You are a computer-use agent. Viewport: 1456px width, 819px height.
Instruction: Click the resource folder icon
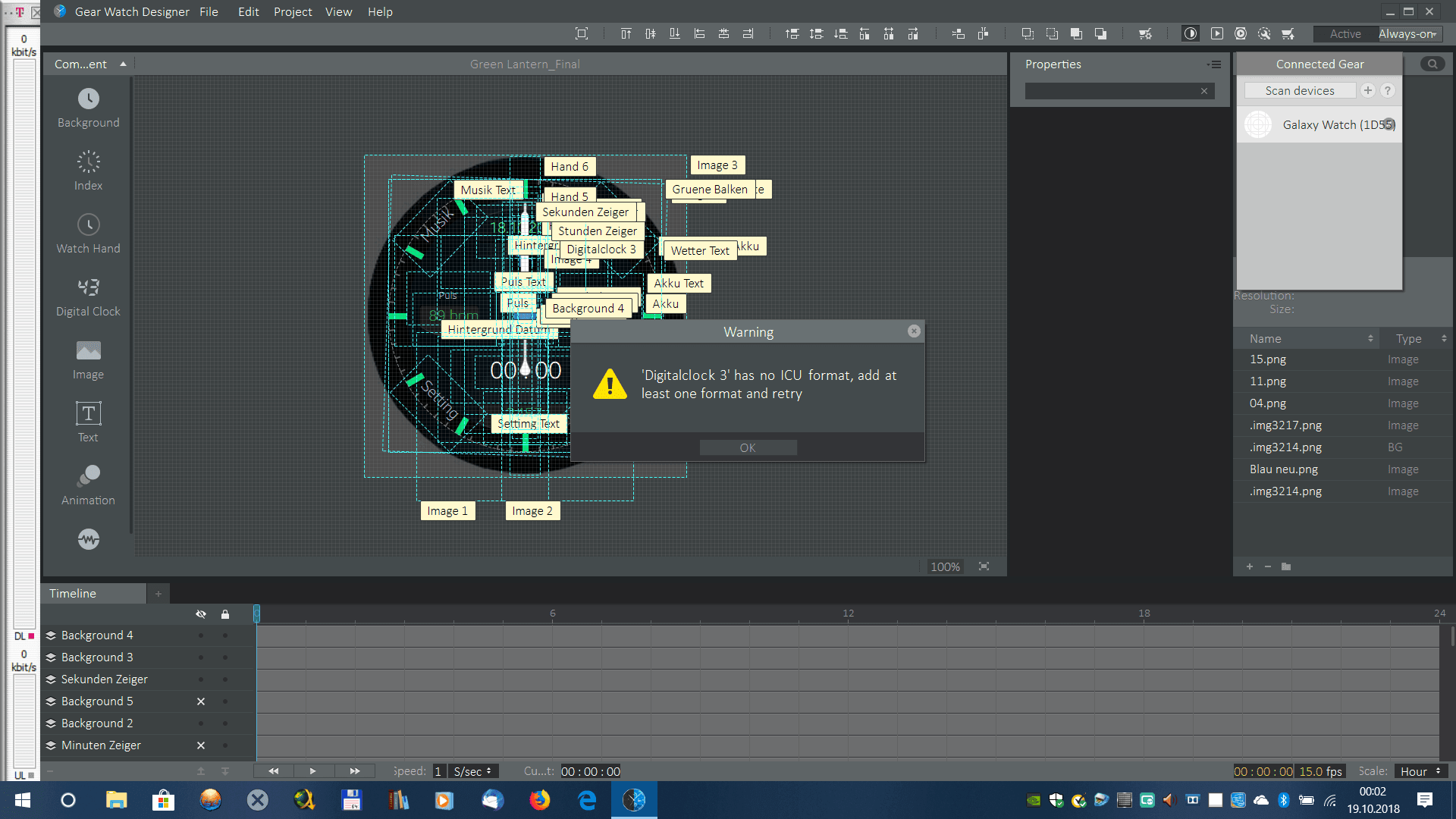pyautogui.click(x=1286, y=566)
